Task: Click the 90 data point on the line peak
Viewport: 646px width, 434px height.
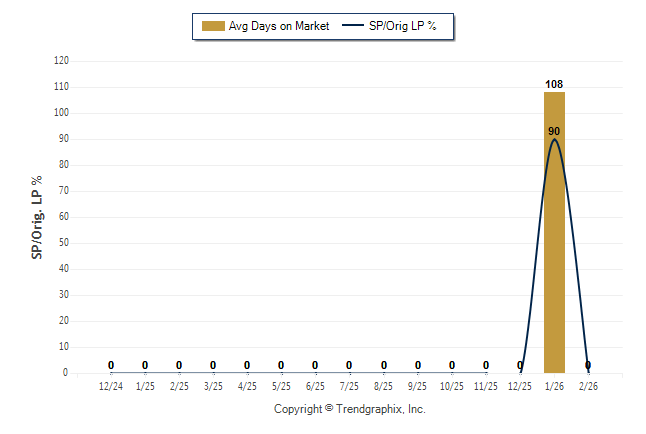Action: coord(554,132)
